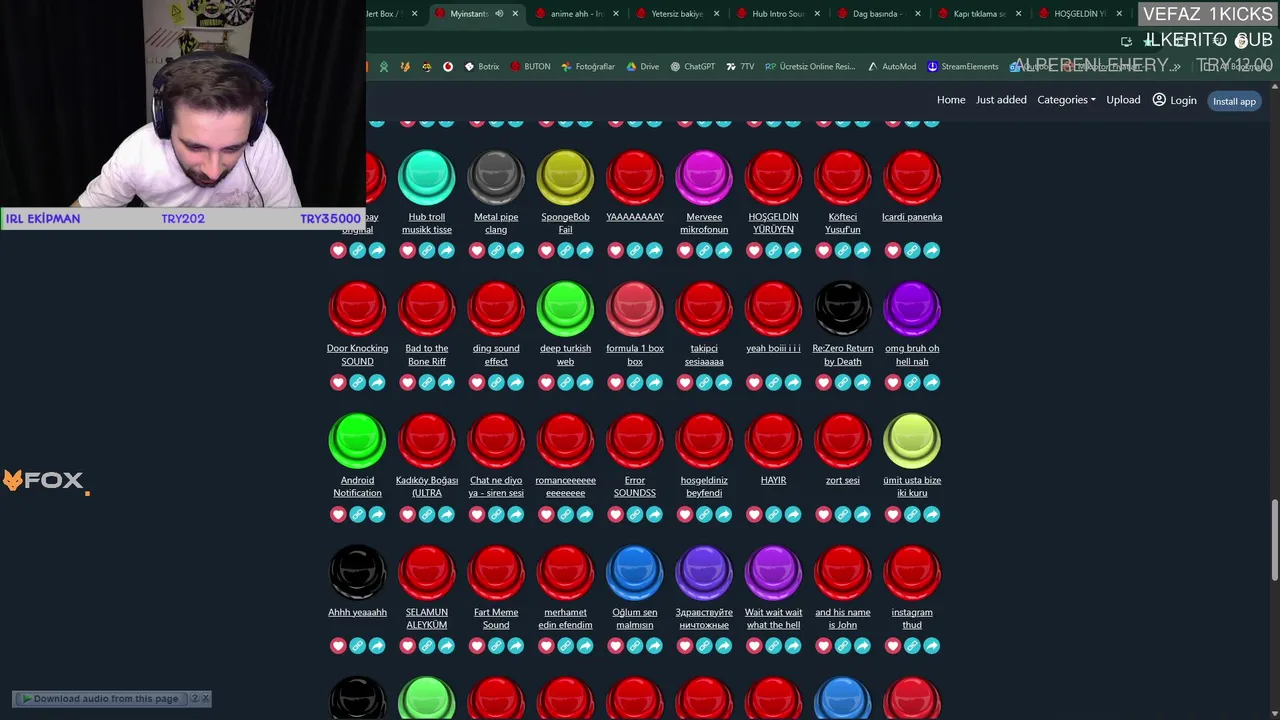Share Bad to the Bone Riff
Image resolution: width=1280 pixels, height=720 pixels.
coord(446,383)
